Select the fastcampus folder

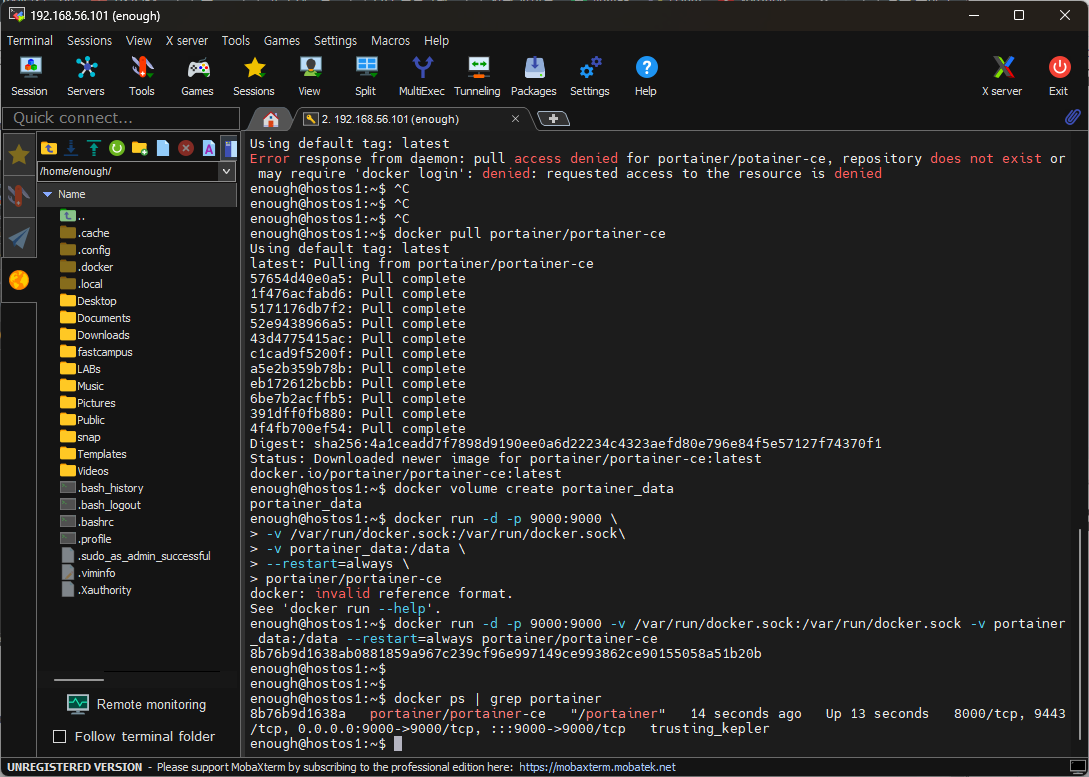coord(96,352)
